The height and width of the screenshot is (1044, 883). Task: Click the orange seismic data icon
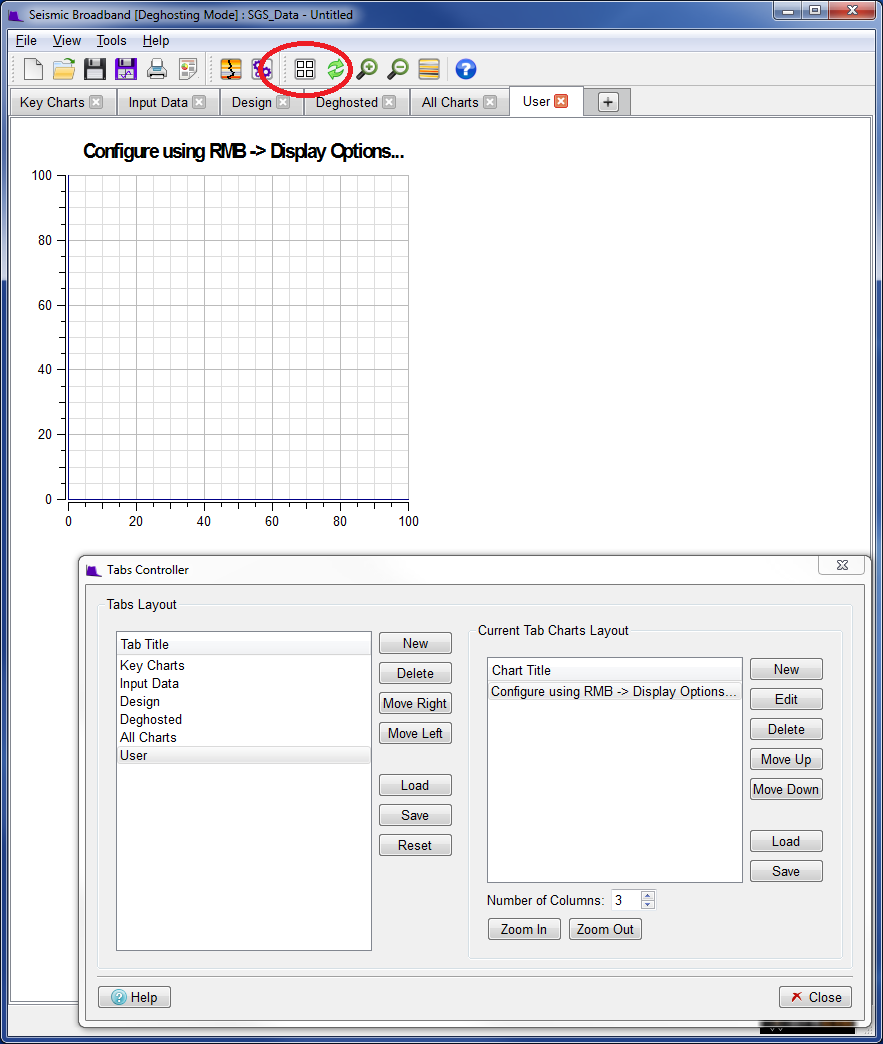tap(230, 69)
